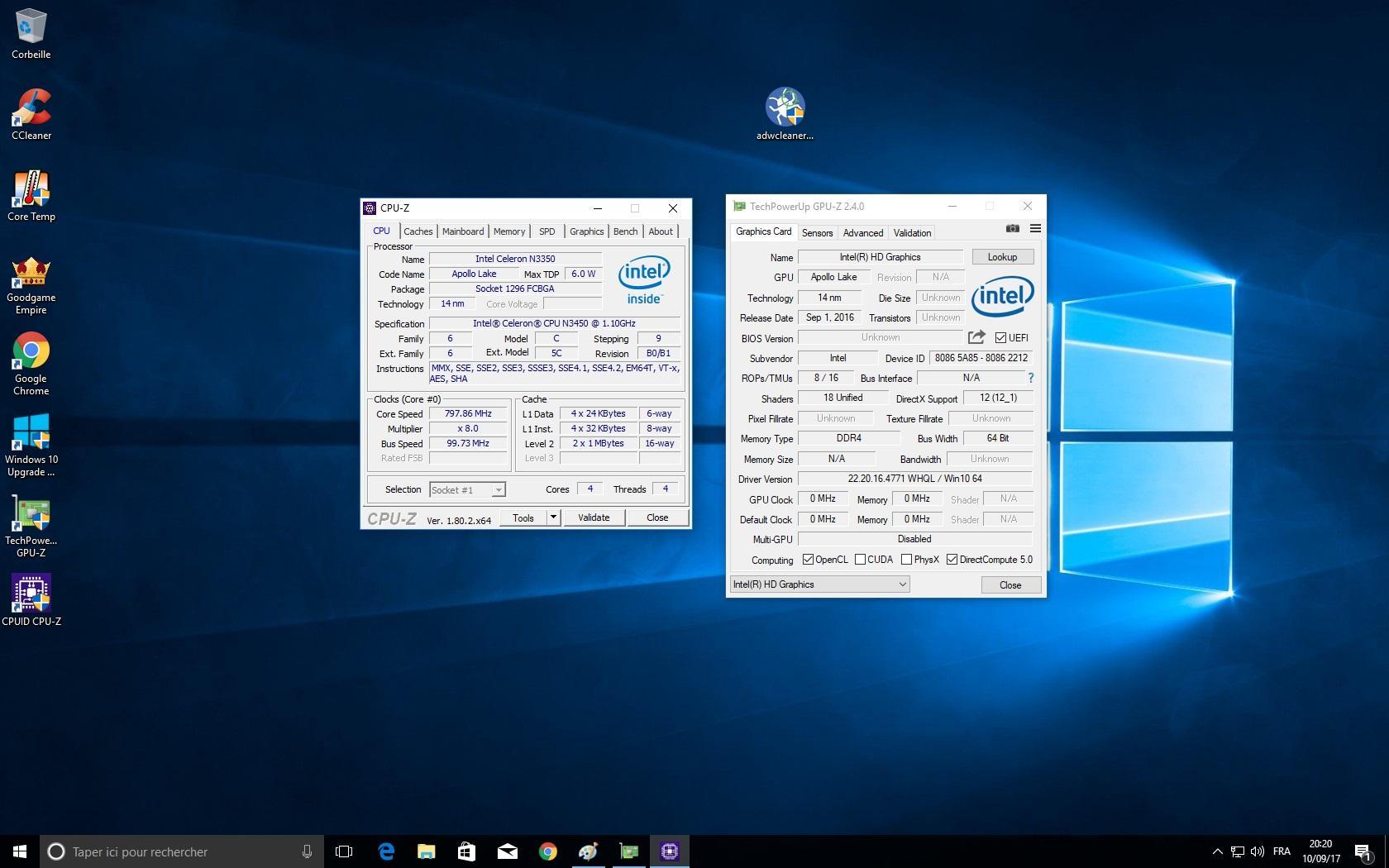Switch to the Mainboard tab in CPU-Z
1389x868 pixels.
[463, 231]
